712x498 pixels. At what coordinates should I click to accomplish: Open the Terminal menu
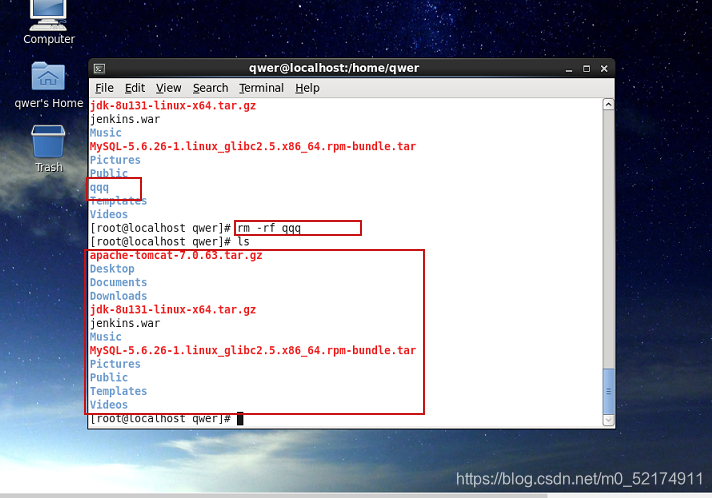click(262, 88)
